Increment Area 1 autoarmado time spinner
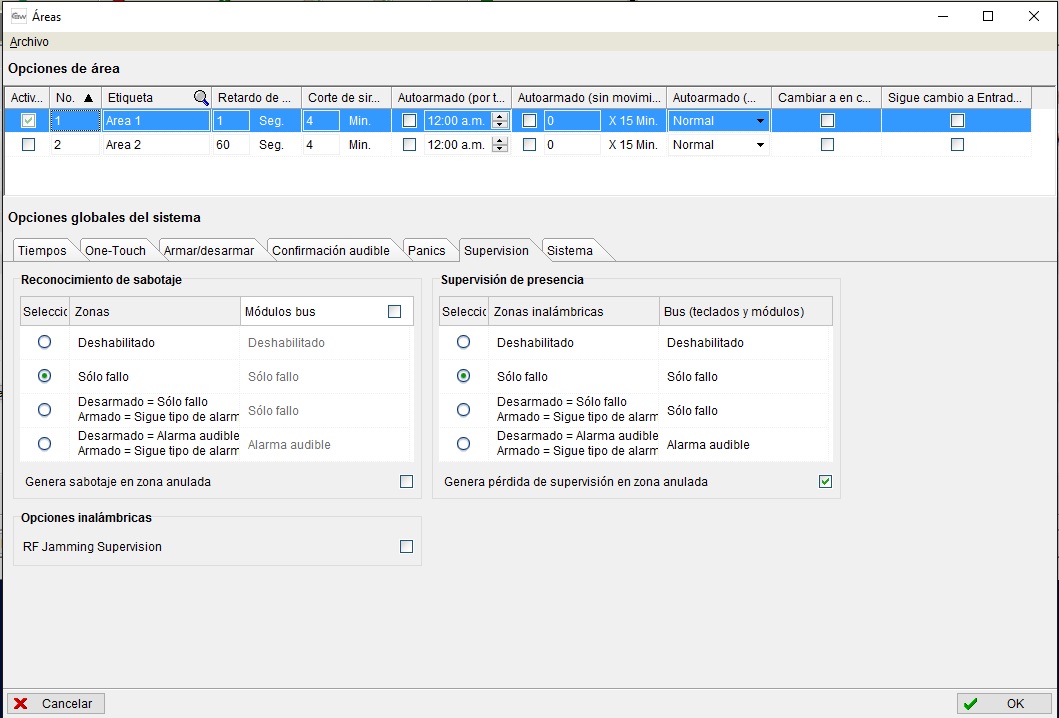Screen dimensions: 1059x718 (500, 116)
